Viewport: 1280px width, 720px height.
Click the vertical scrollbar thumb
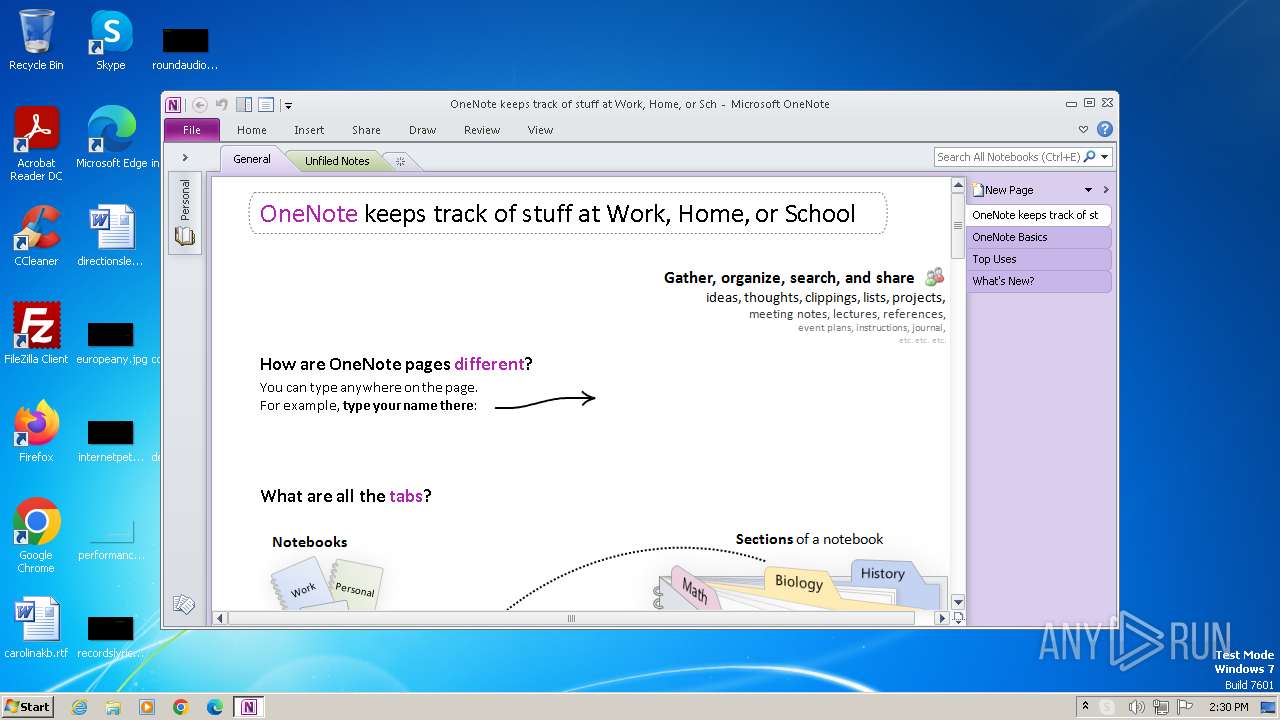(x=958, y=226)
